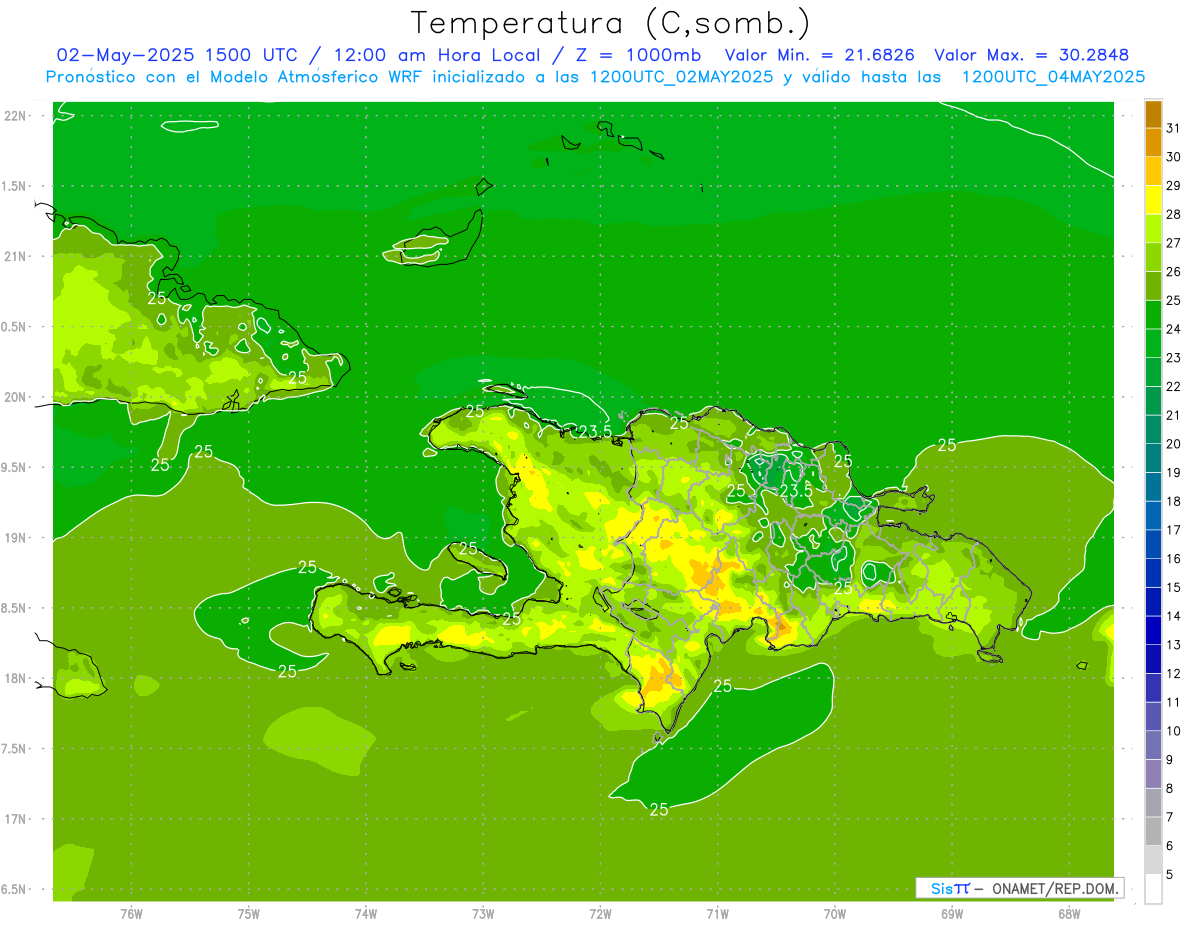The image size is (1200, 927).
Task: Pick the dark blue legend band between 12 and 13
Action: [x=1154, y=659]
